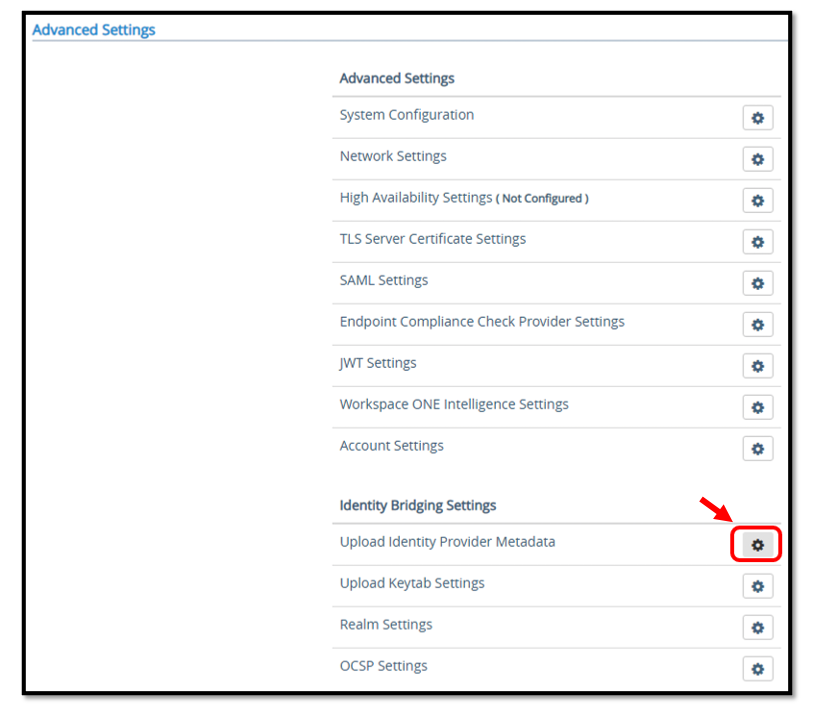The height and width of the screenshot is (727, 813).
Task: Click the "Identity Bridging Settings" section heading
Action: point(418,505)
